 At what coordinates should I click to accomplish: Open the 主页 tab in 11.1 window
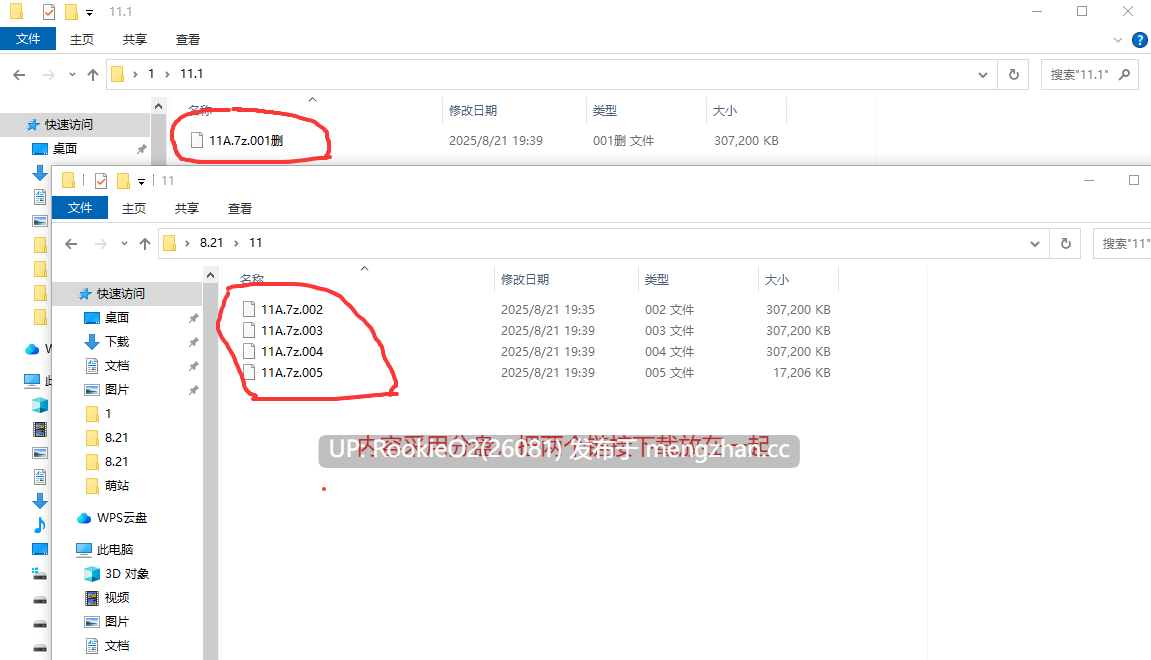tap(81, 40)
